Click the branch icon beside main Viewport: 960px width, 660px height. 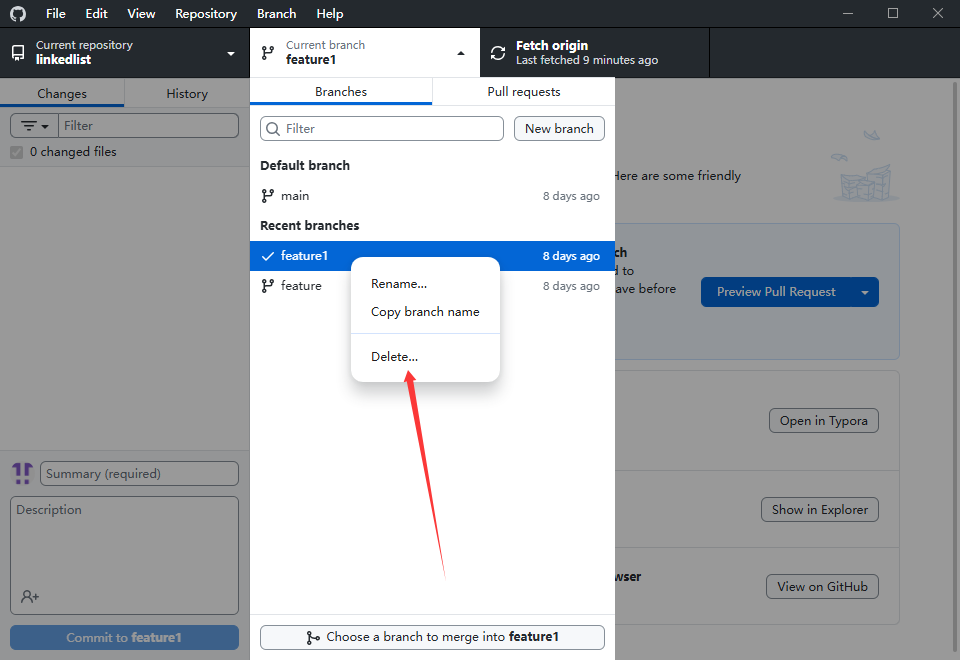tap(267, 196)
